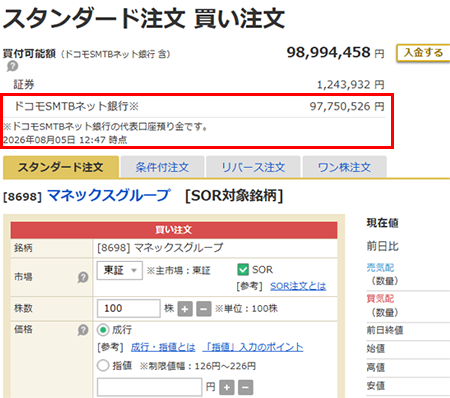Screen dimensions: 450x398
Task: Click the red 買い注文 form header
Action: 174,230
